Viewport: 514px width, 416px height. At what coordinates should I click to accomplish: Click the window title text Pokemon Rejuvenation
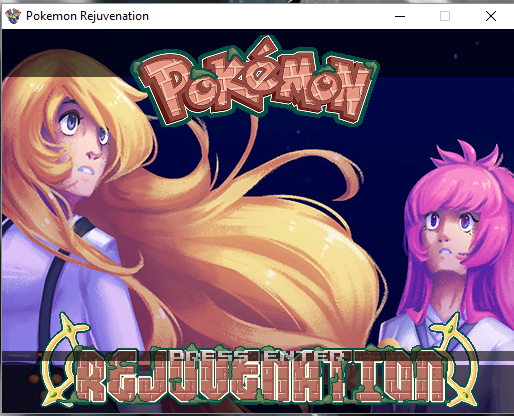pos(87,16)
